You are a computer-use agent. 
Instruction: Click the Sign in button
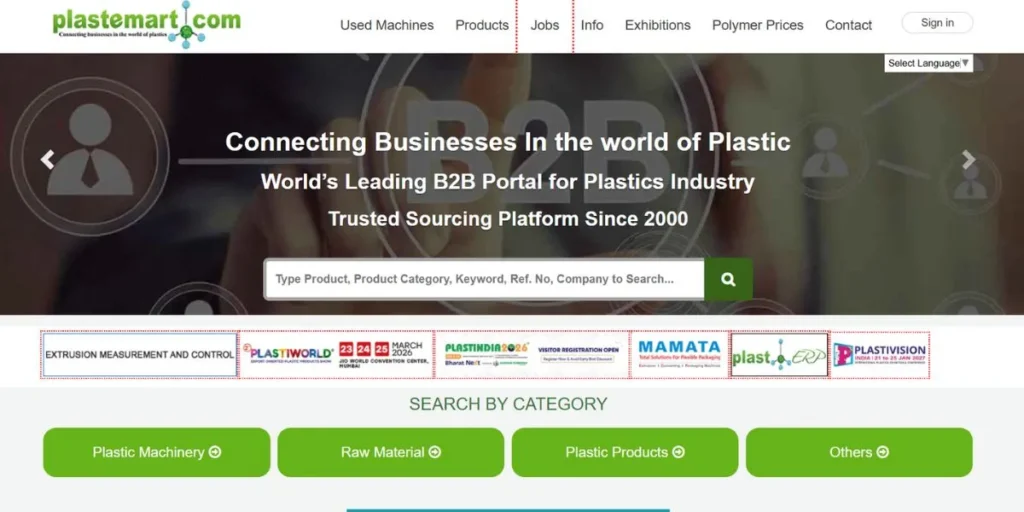[x=937, y=23]
